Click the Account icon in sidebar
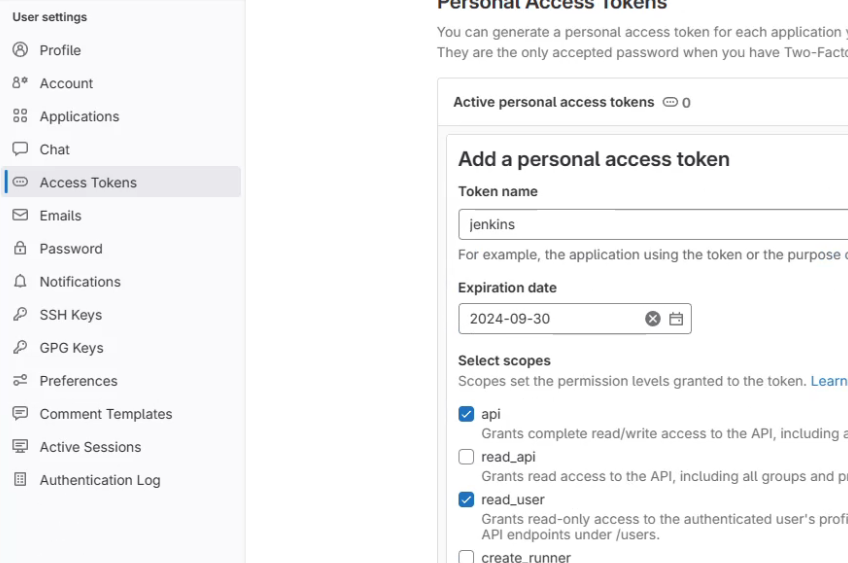This screenshot has width=848, height=563. point(20,83)
